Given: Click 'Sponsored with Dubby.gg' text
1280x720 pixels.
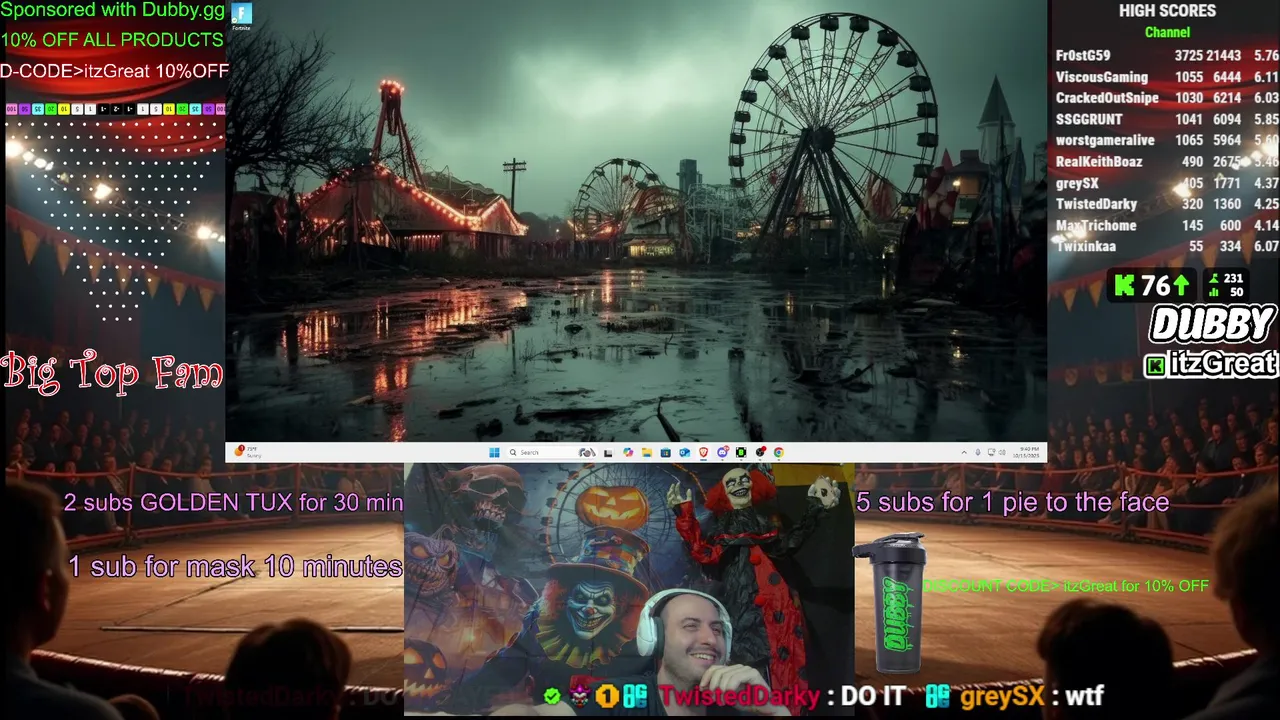Looking at the screenshot, I should click(x=113, y=11).
